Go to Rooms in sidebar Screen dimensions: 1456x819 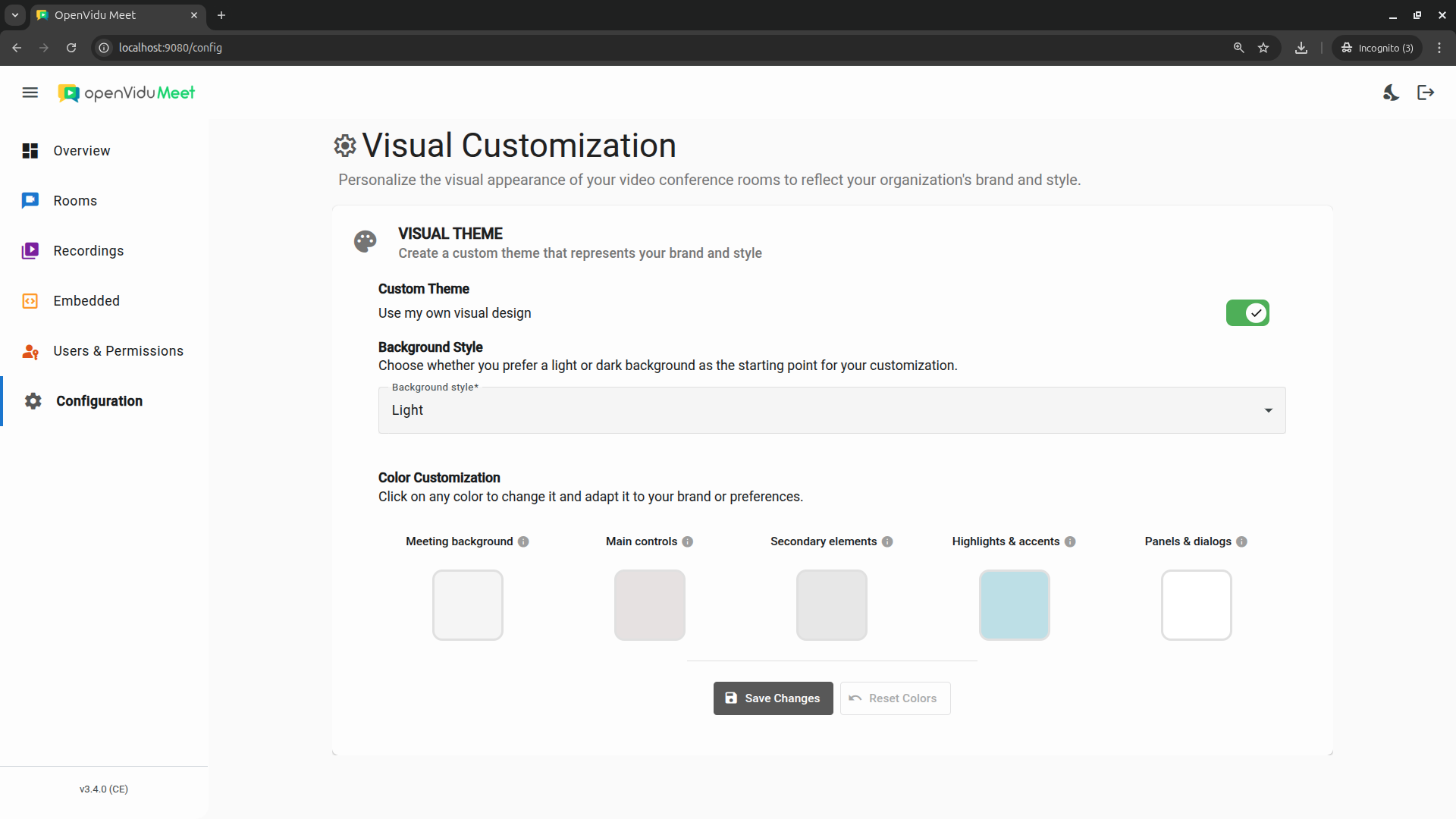pos(75,201)
